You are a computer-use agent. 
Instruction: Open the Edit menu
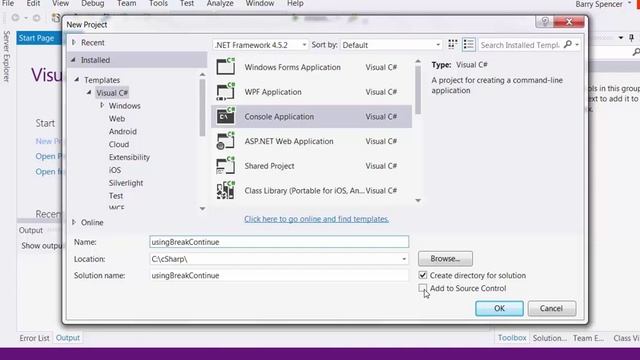33,3
